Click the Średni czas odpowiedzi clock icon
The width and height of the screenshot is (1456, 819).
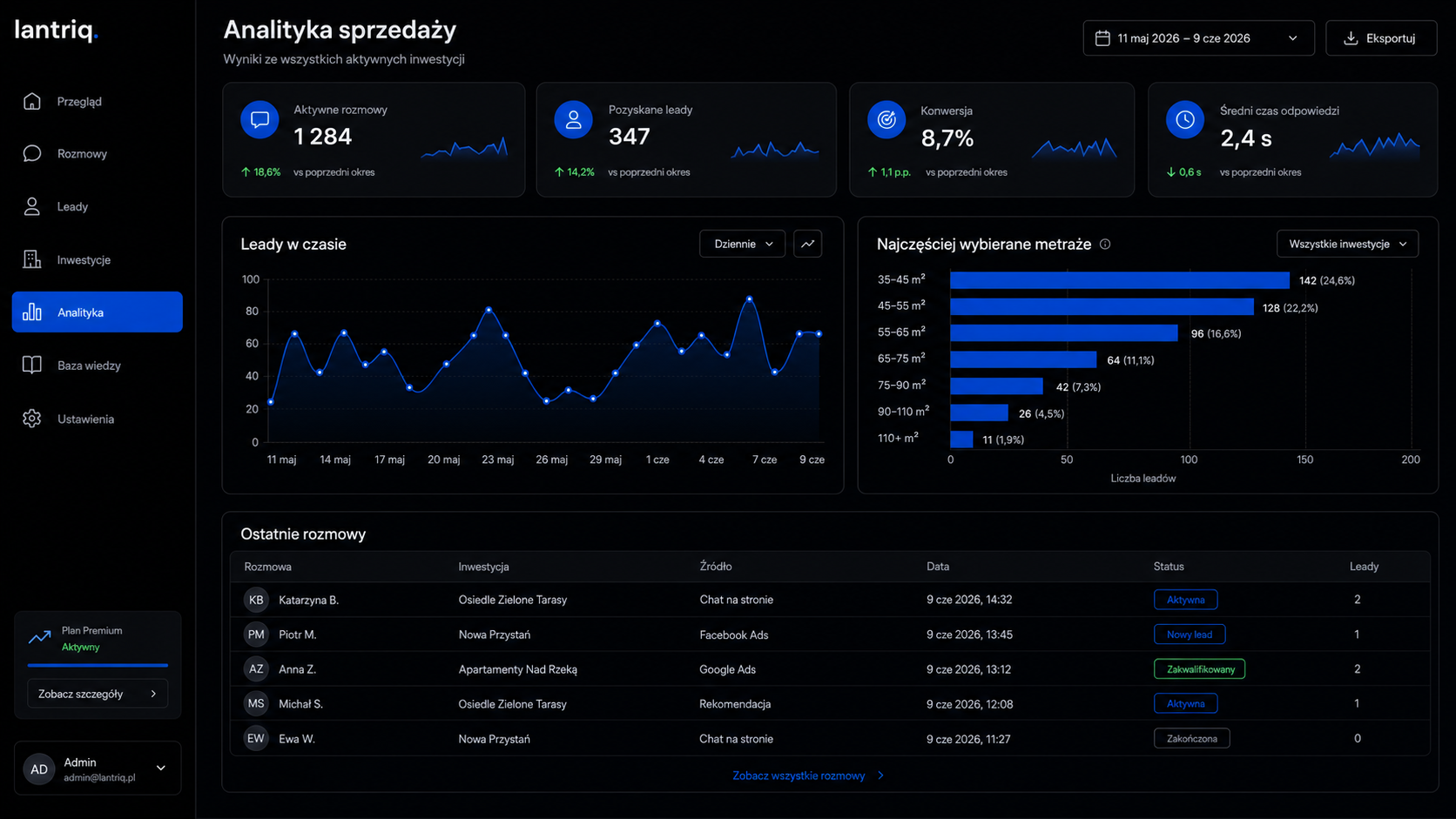click(1185, 120)
